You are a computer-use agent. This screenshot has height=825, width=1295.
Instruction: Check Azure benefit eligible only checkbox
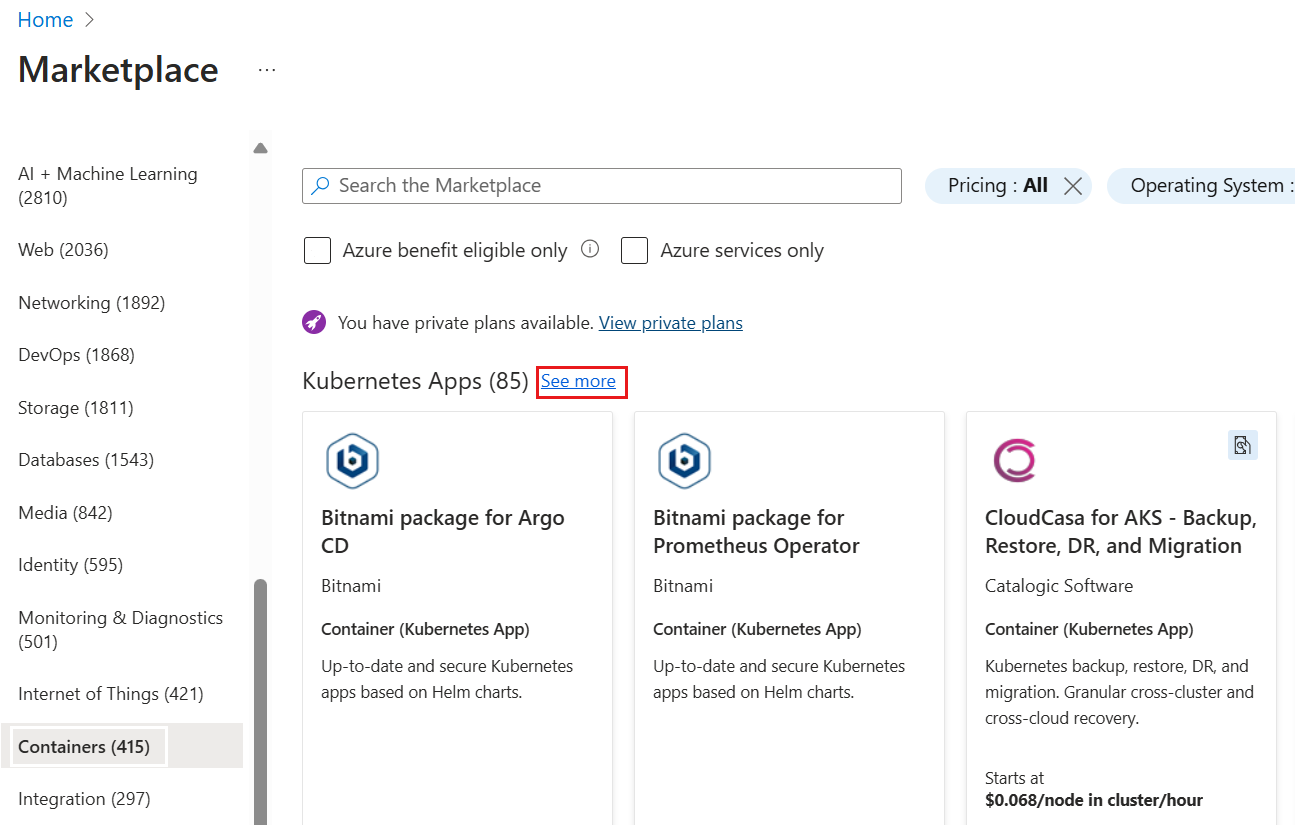[317, 250]
